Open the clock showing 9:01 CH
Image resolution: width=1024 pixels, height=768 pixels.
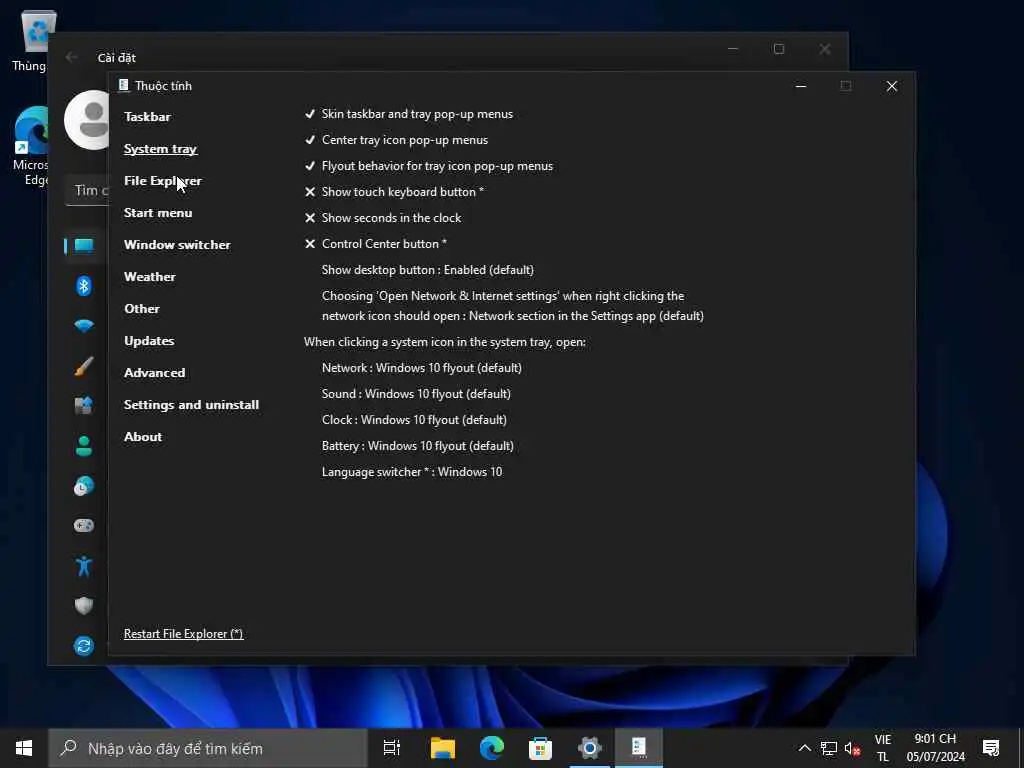pos(935,748)
